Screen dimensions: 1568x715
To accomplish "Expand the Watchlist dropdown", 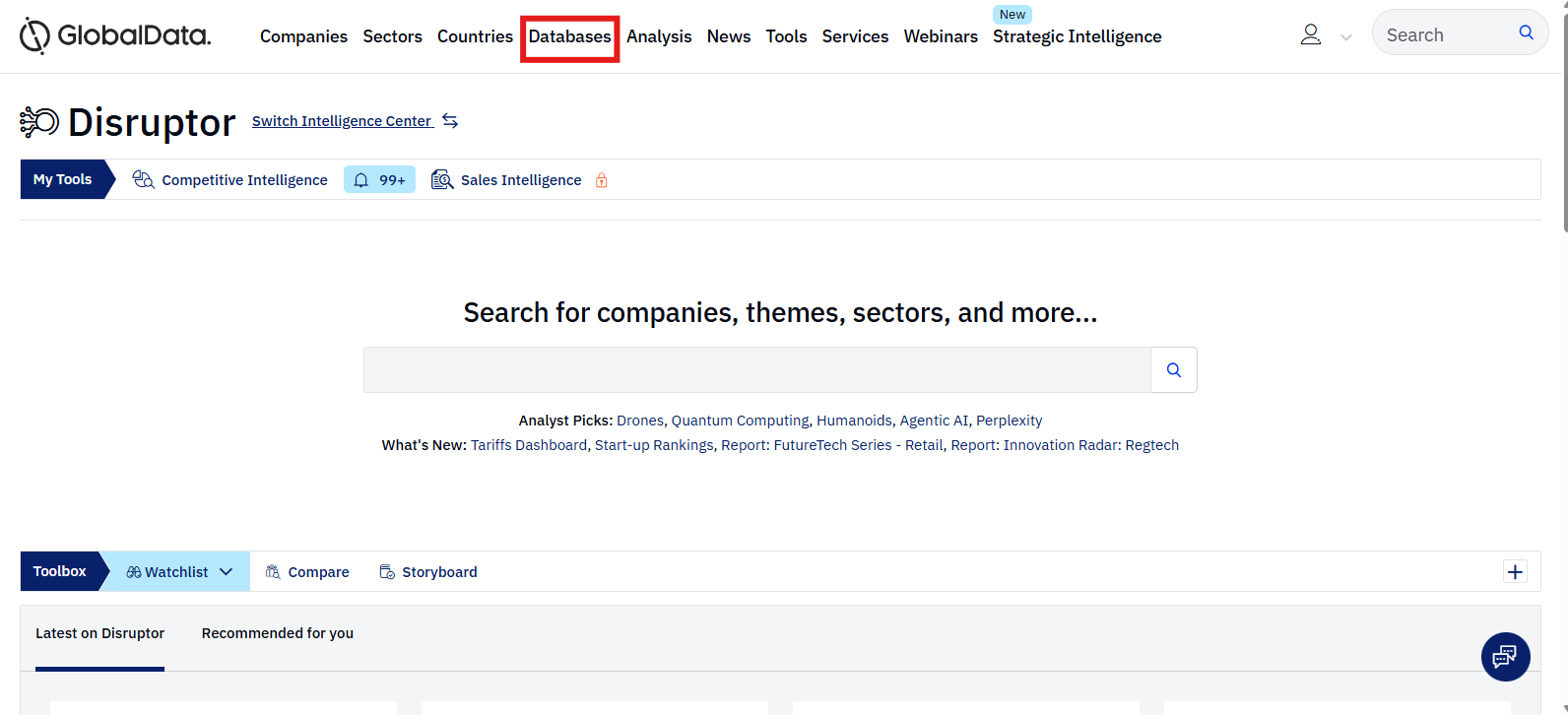I will (226, 572).
